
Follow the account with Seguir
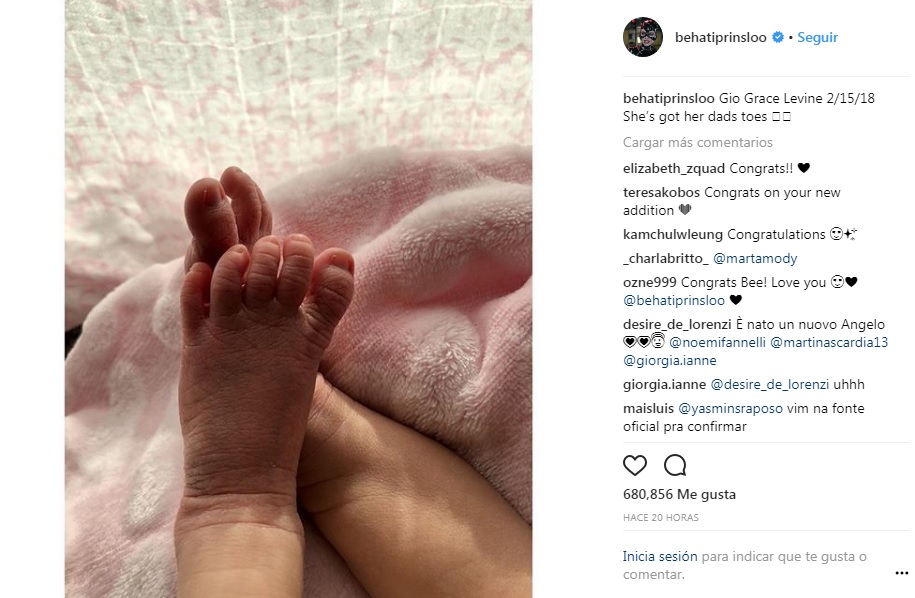click(818, 37)
